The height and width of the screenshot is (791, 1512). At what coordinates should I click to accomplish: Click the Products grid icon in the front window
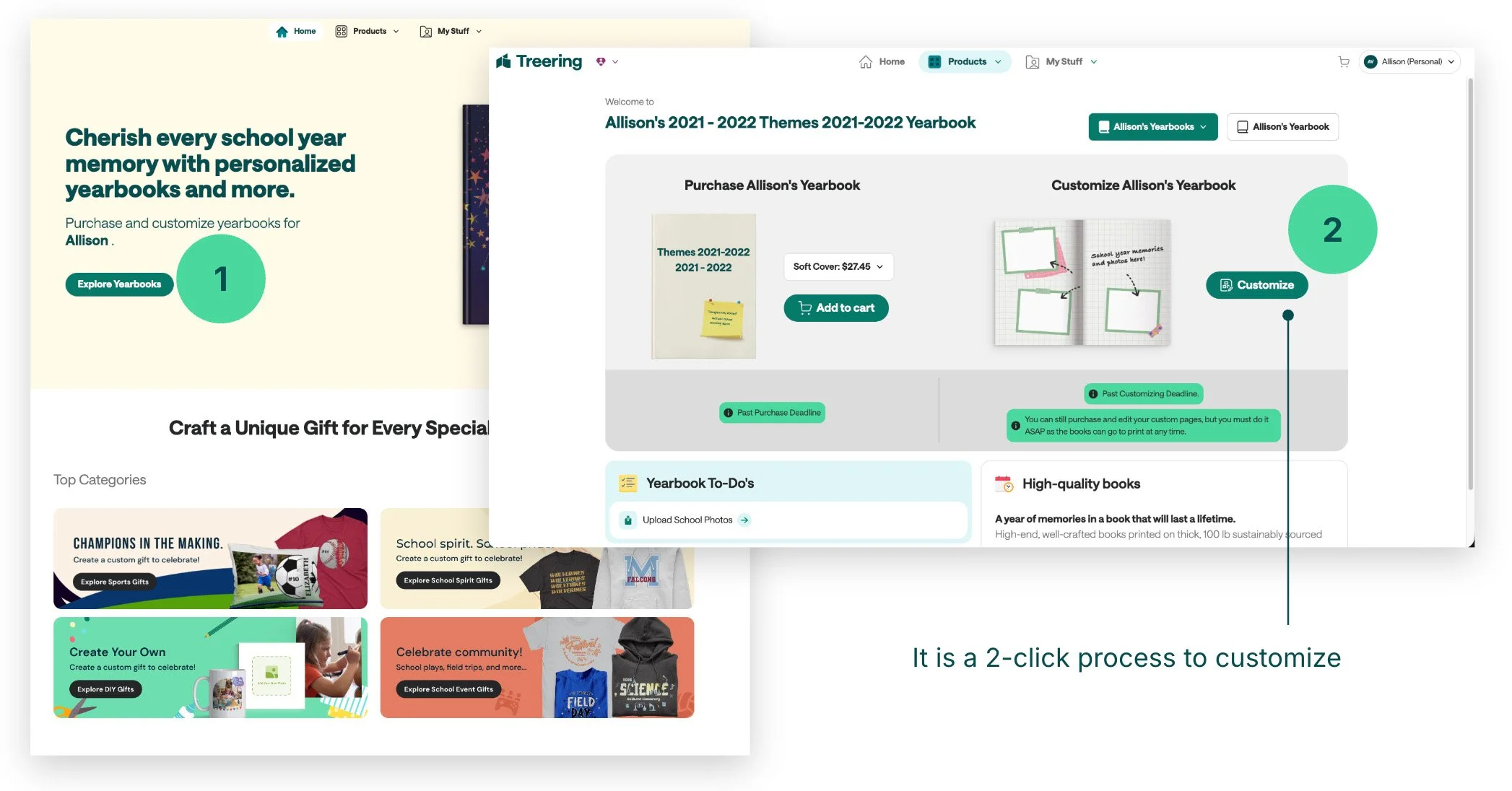point(934,62)
